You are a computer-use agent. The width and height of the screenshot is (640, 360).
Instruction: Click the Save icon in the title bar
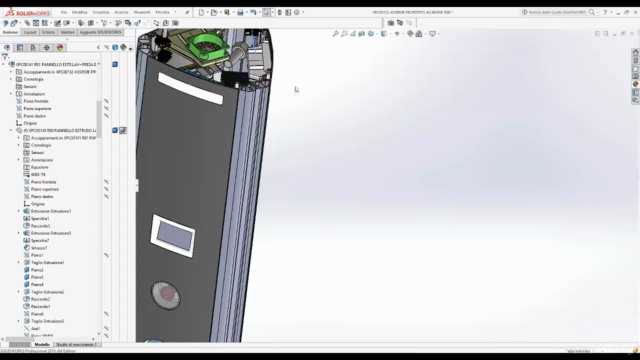coord(227,12)
